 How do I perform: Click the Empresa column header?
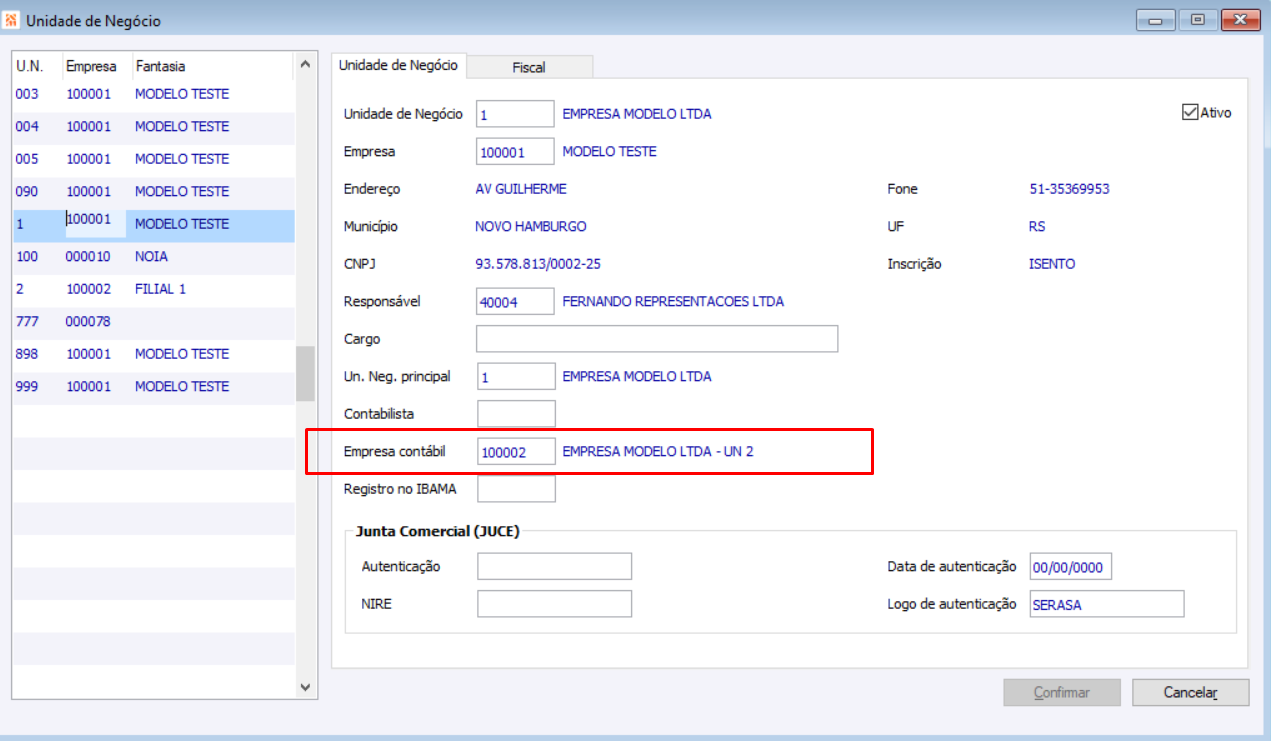97,66
